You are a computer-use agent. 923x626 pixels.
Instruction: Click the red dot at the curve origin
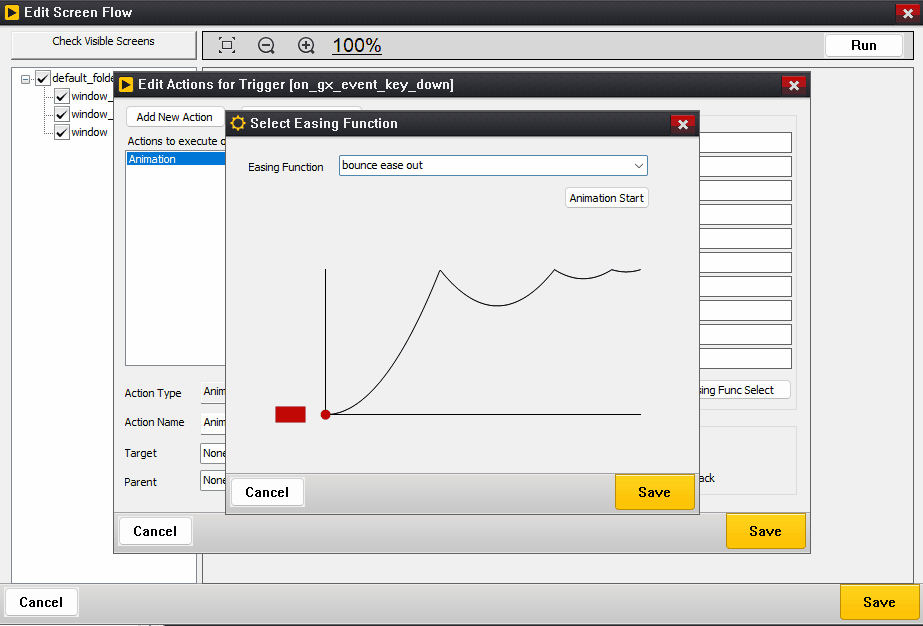(326, 415)
